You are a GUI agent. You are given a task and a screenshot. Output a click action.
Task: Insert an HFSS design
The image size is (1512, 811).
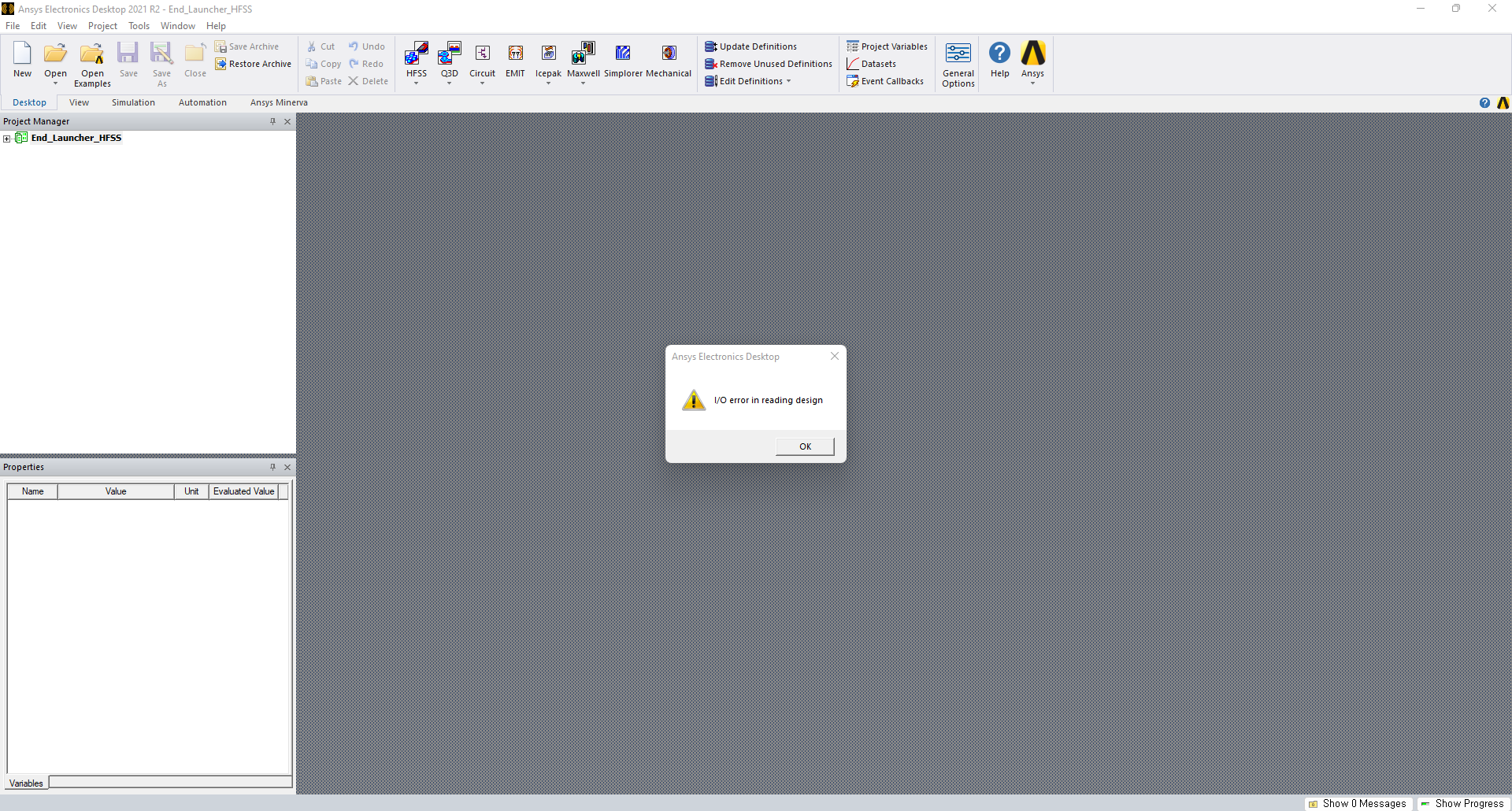tap(417, 60)
